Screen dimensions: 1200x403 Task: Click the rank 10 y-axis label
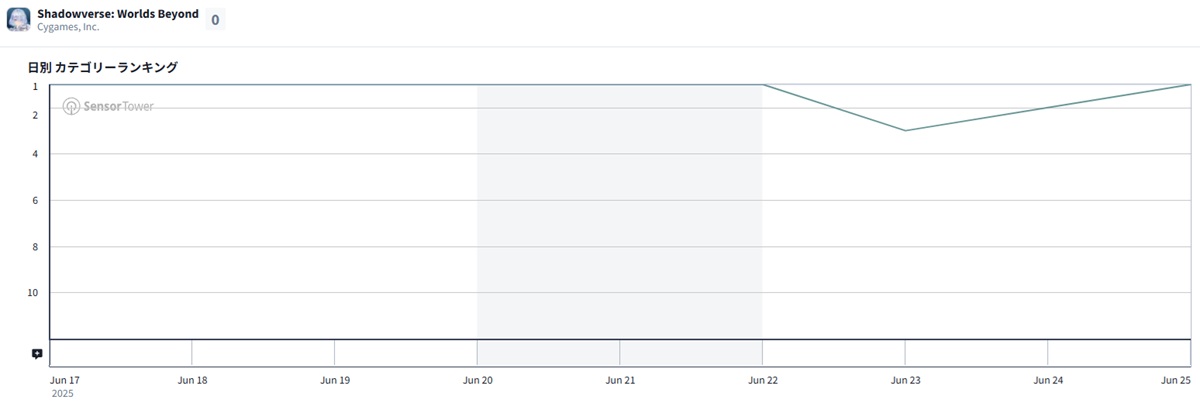coord(33,293)
